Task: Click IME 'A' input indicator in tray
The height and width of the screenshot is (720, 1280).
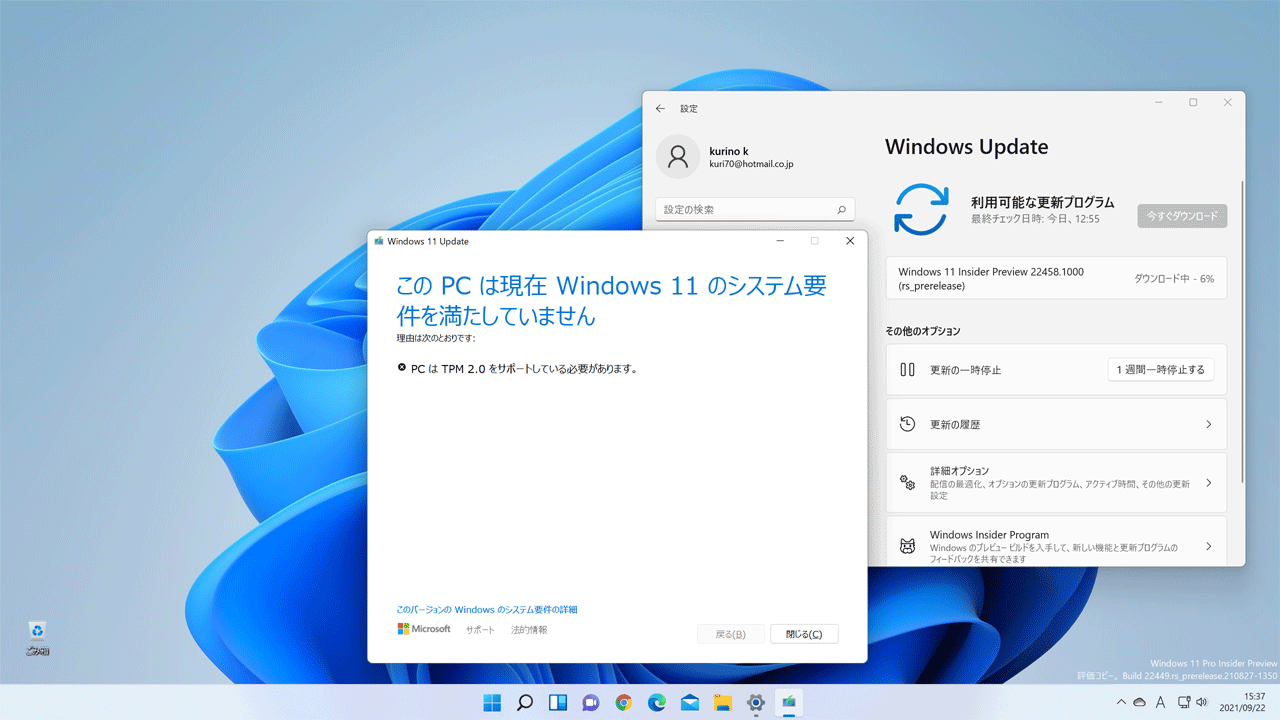Action: 1161,703
